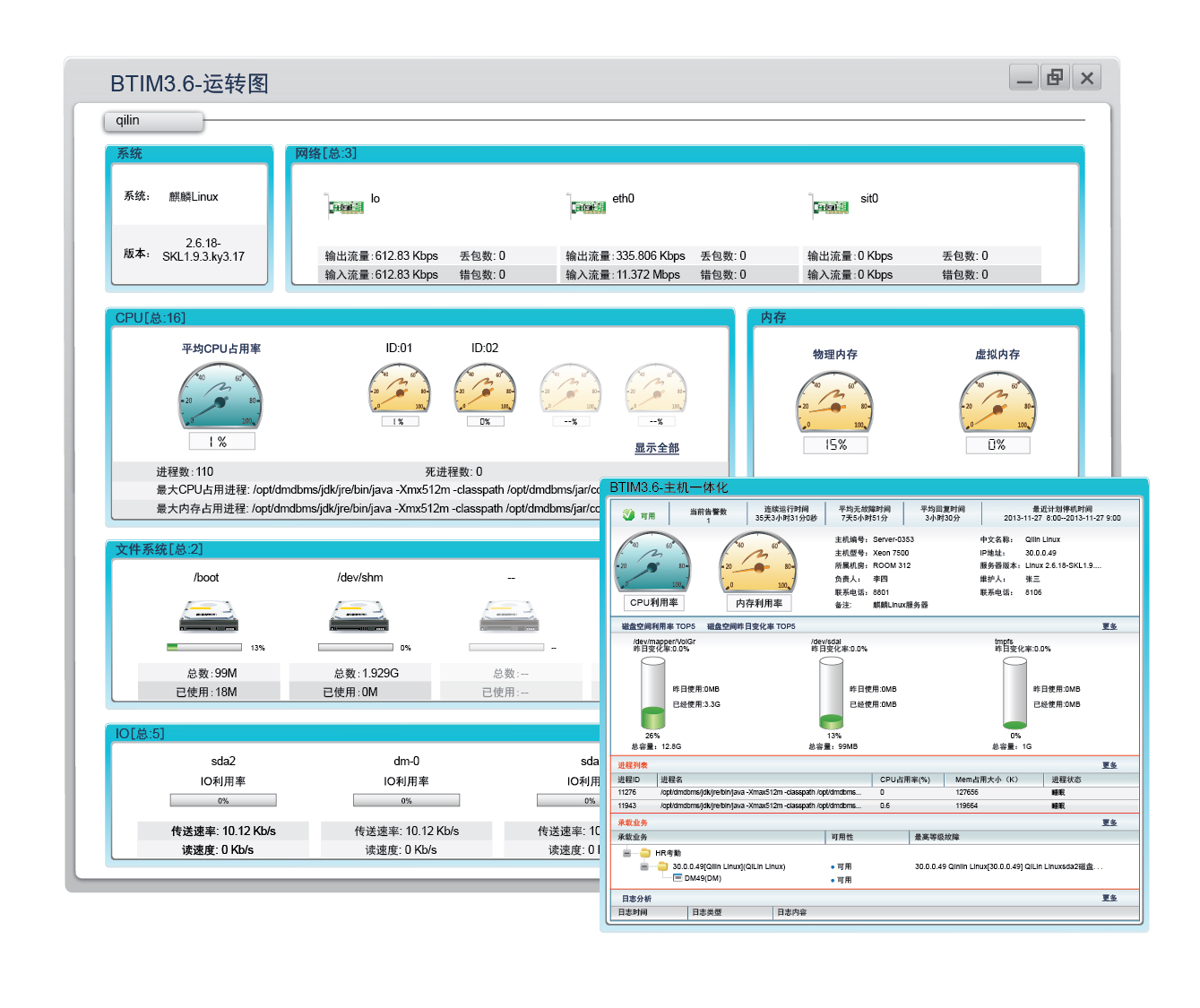Click the 显示全部 link in CPU panel
This screenshot has width=1200, height=1008.
(x=657, y=448)
